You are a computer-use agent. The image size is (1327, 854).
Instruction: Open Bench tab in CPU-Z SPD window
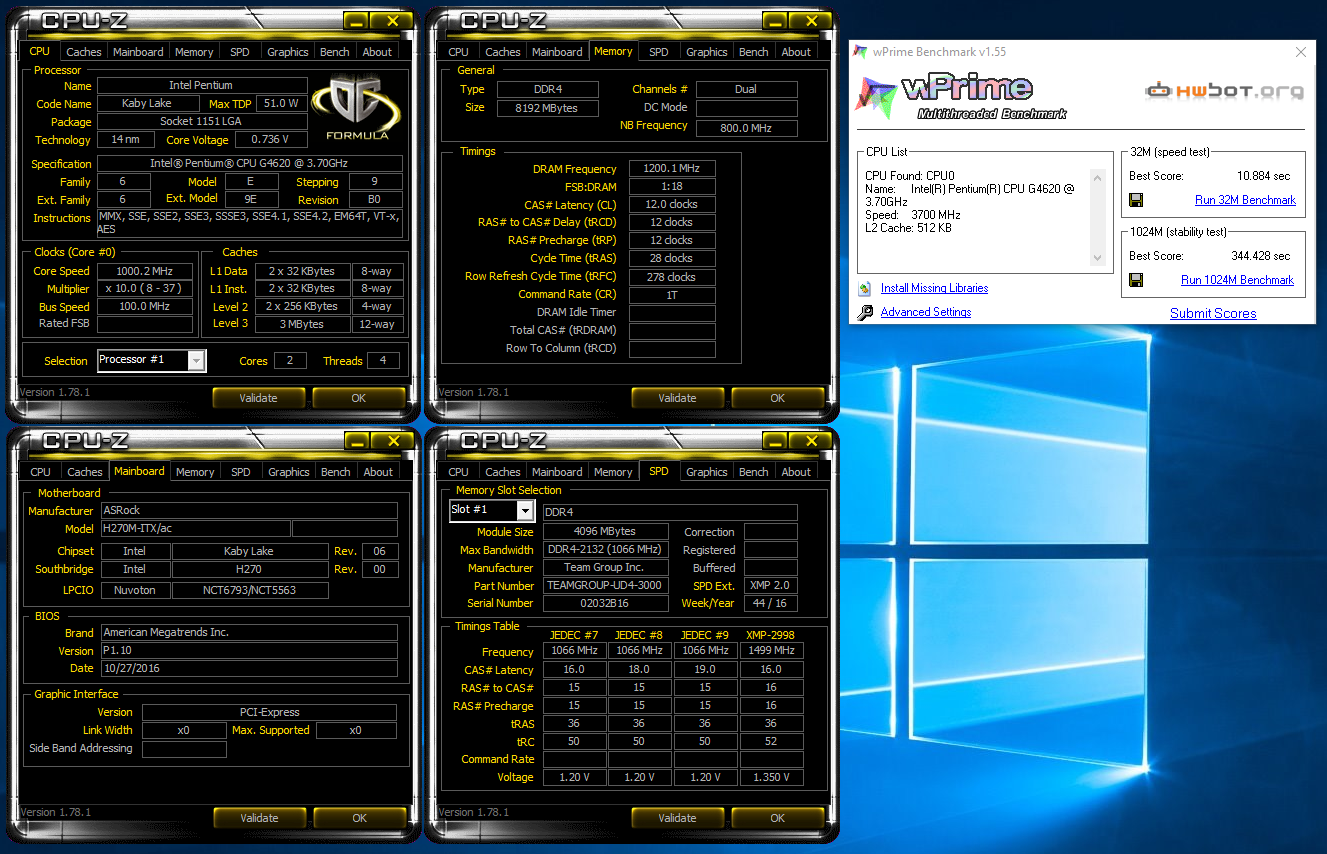[x=754, y=472]
